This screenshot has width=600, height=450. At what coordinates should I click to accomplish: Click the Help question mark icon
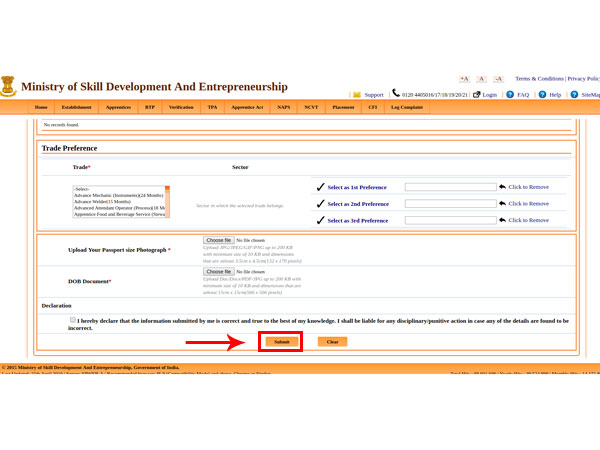[x=542, y=94]
